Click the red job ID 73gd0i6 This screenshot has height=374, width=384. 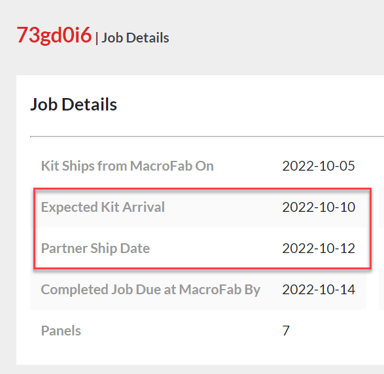[54, 35]
